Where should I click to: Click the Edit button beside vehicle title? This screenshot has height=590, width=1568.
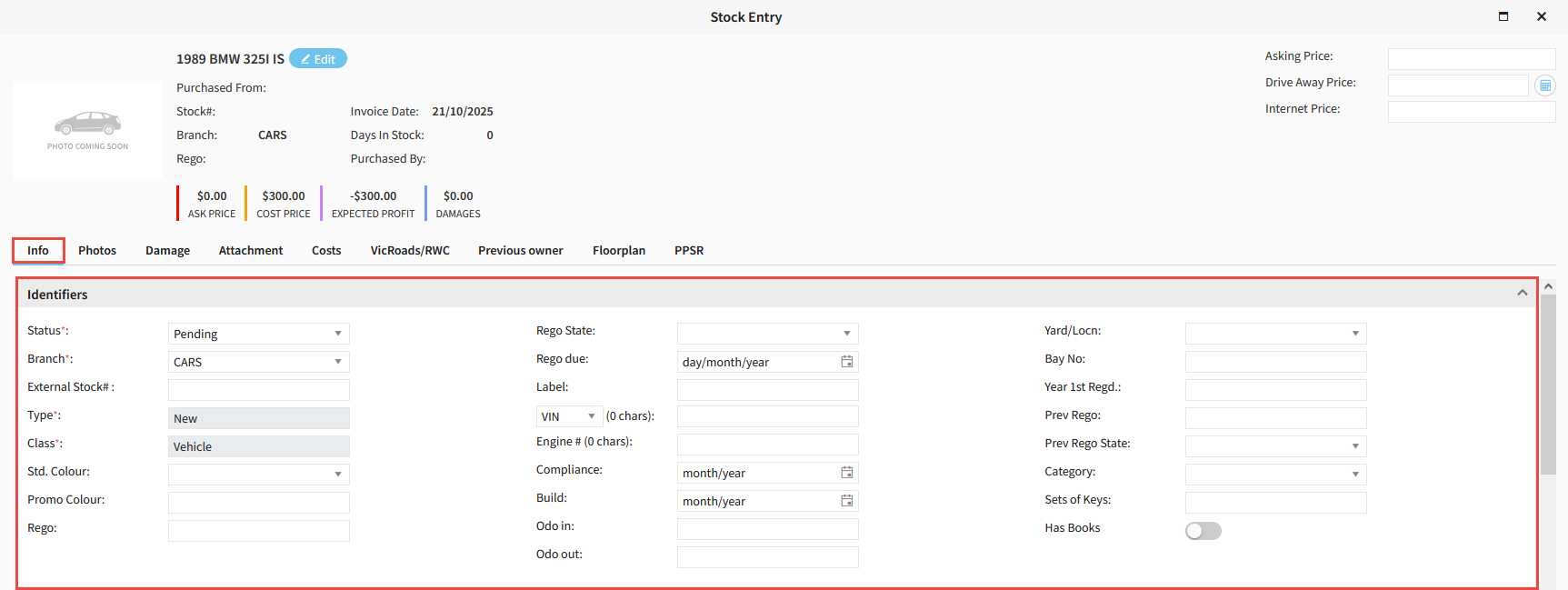pos(318,59)
